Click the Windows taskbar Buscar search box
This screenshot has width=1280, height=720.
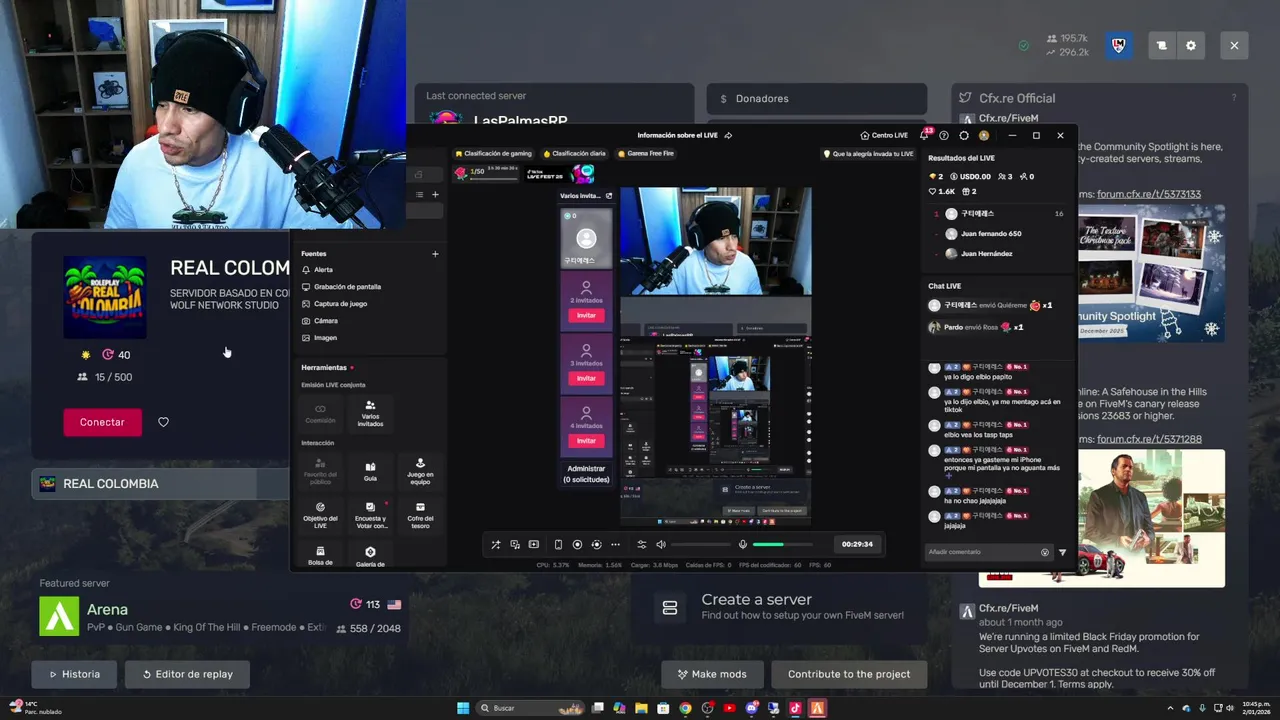(x=532, y=708)
